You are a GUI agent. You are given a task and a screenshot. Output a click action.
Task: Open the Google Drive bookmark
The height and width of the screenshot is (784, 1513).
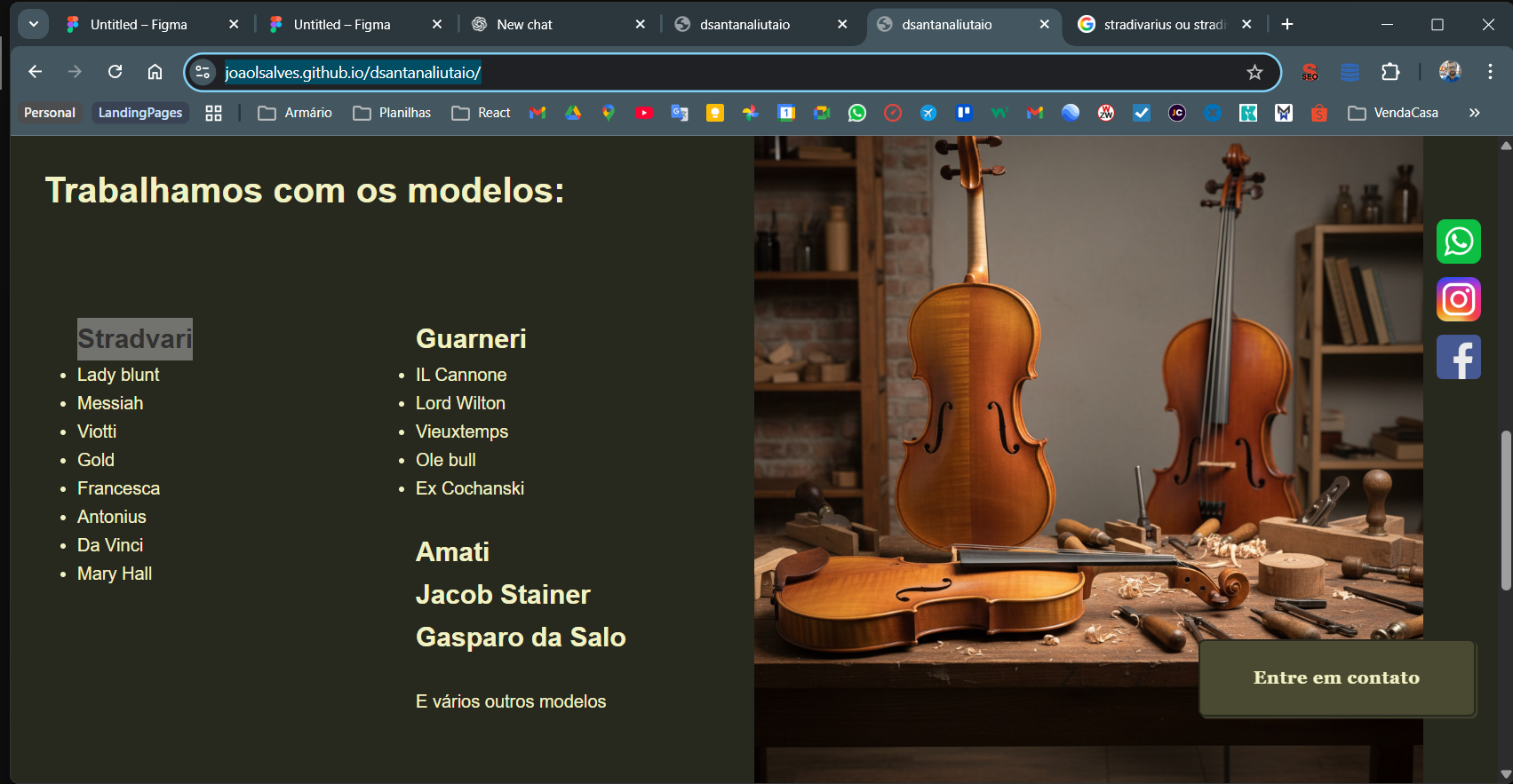(x=573, y=113)
